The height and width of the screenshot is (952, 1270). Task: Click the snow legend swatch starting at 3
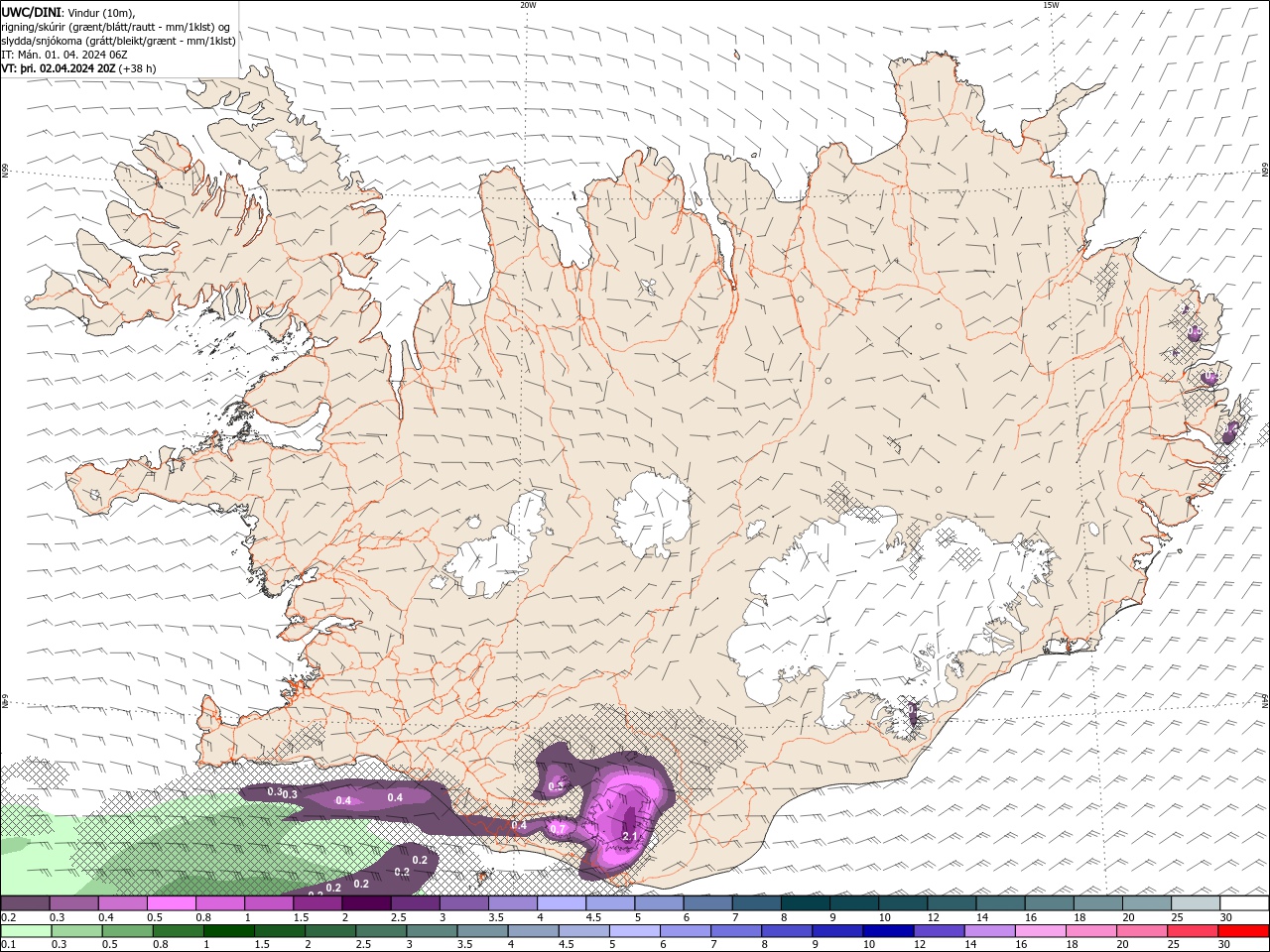pos(463,903)
